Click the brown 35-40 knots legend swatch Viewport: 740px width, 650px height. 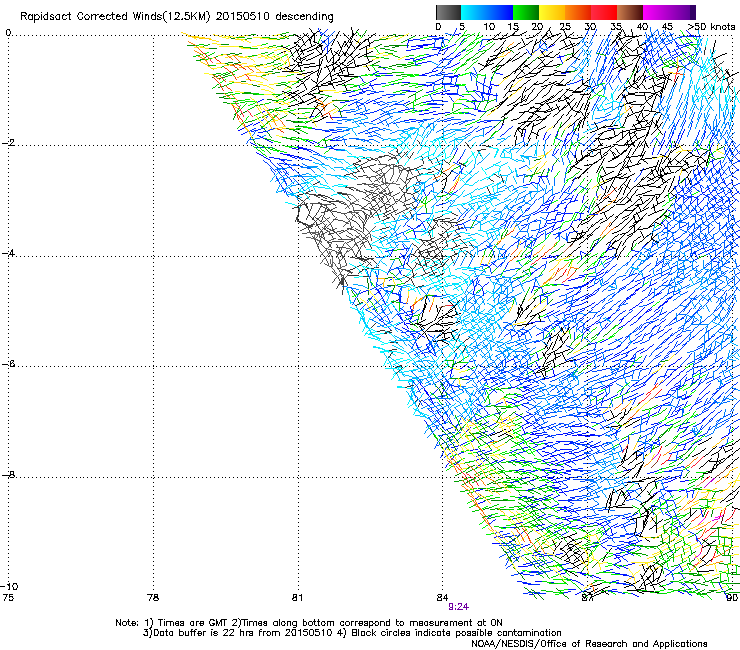pyautogui.click(x=630, y=12)
